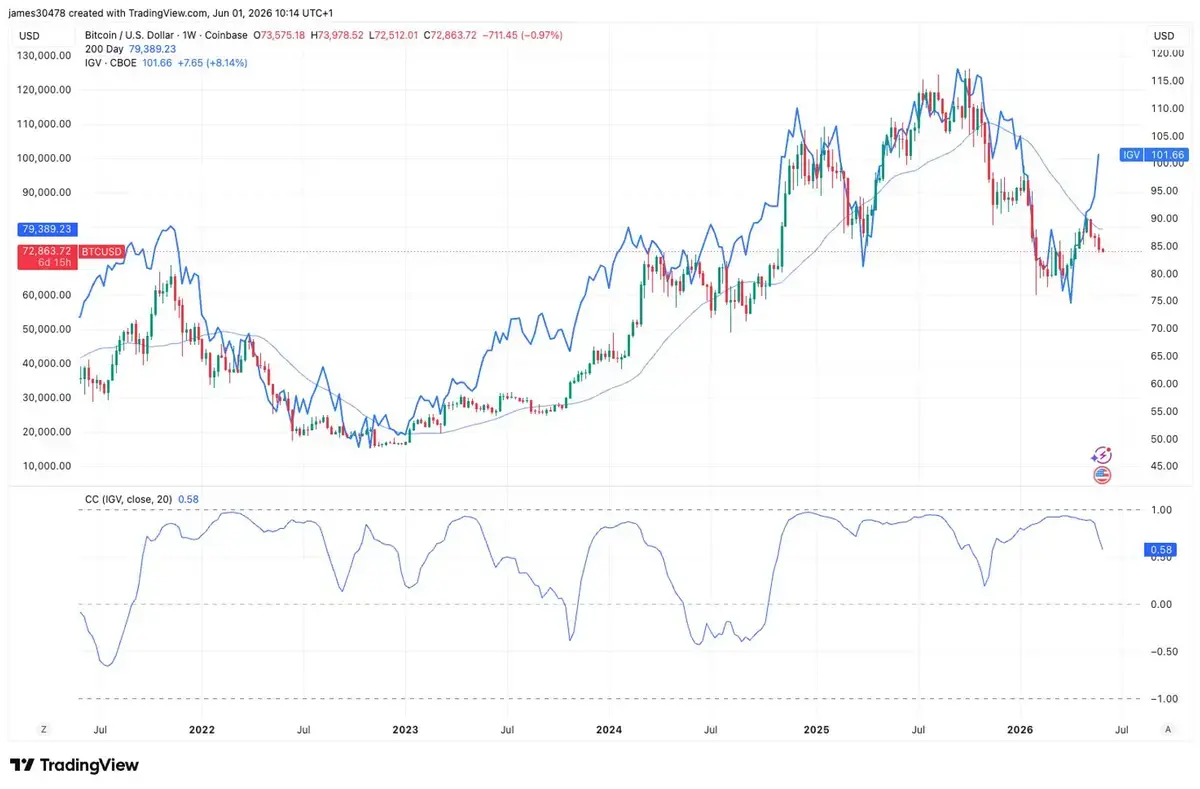Click the 45.00 right axis value
The width and height of the screenshot is (1200, 789).
pos(1164,466)
